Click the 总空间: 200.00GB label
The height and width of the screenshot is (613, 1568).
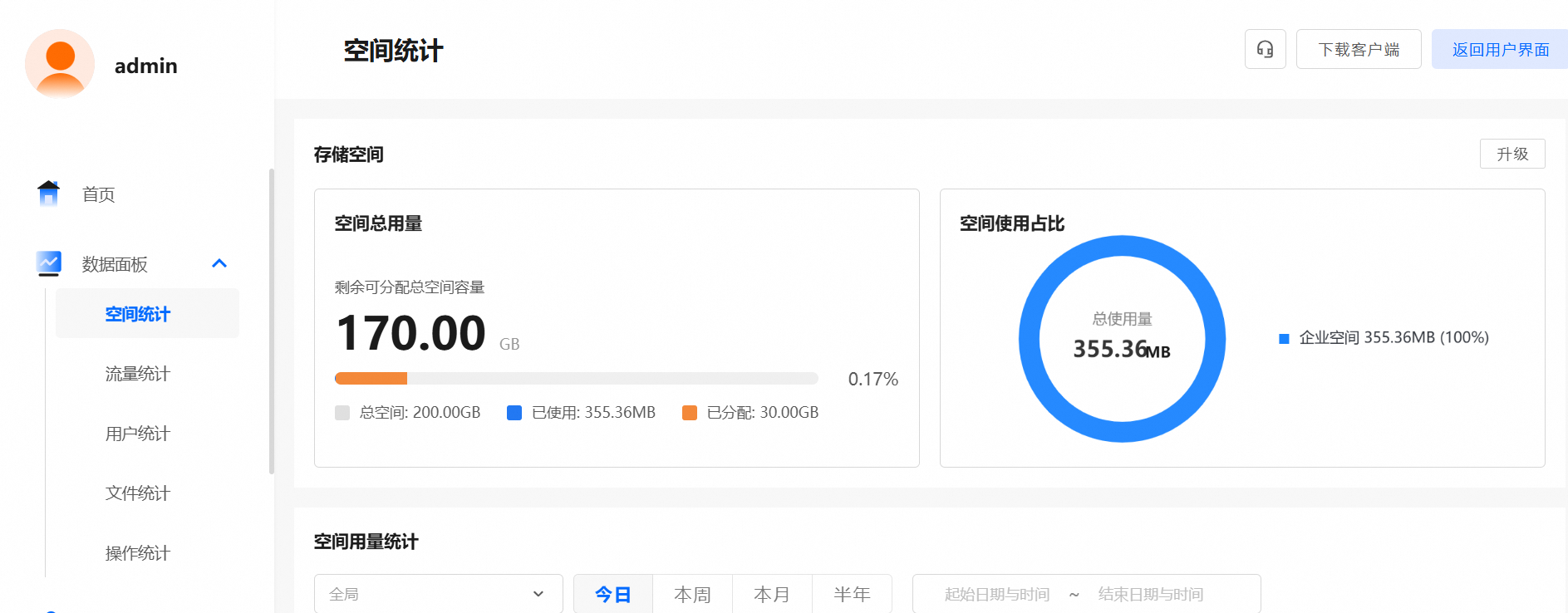(x=420, y=413)
